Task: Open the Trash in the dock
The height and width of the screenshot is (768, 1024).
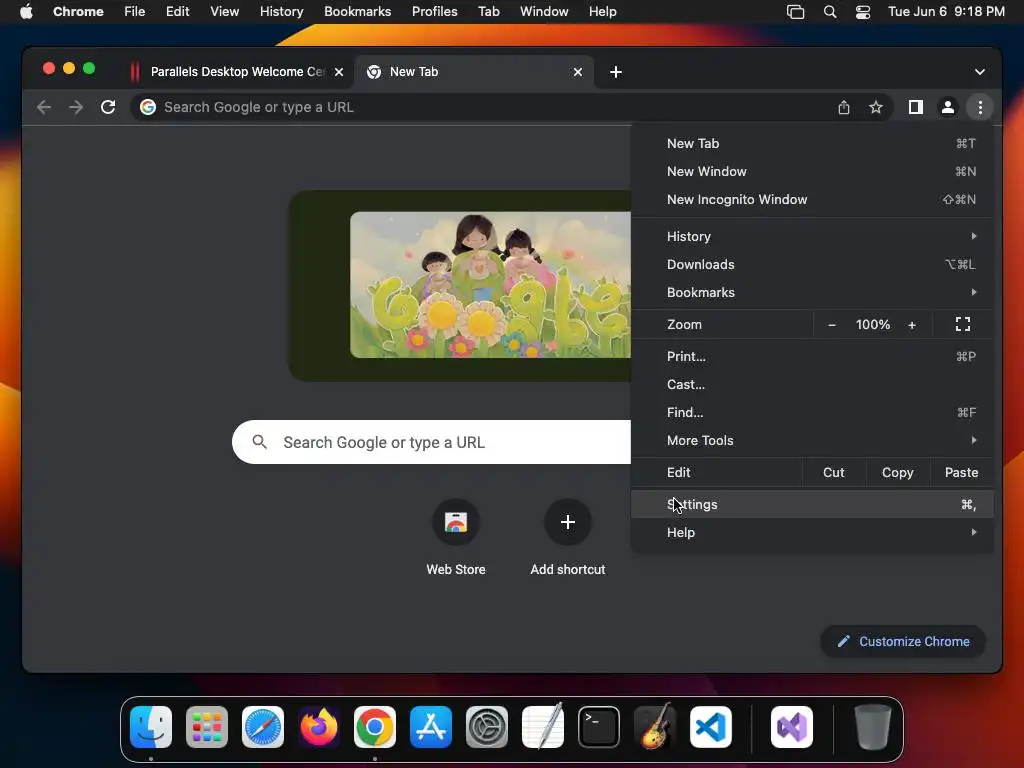Action: tap(872, 727)
